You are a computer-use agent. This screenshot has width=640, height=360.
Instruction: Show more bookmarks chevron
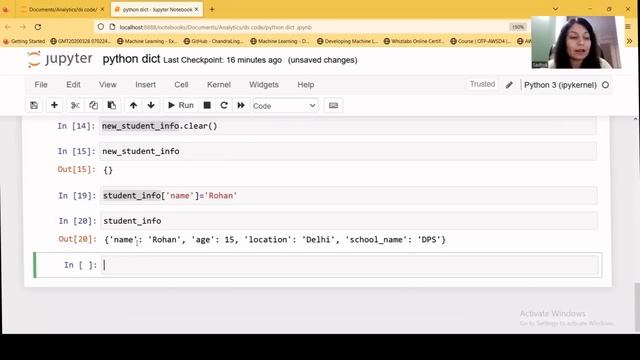pos(629,41)
